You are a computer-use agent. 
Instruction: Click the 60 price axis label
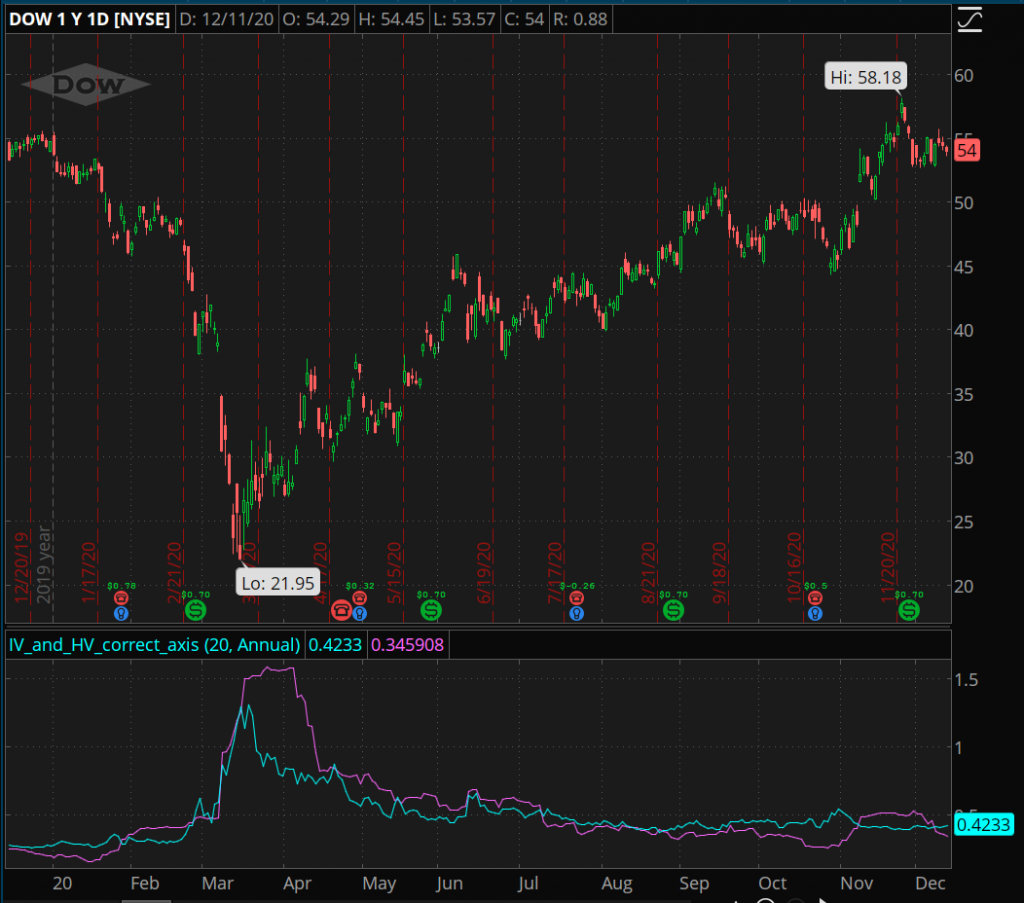coord(964,76)
